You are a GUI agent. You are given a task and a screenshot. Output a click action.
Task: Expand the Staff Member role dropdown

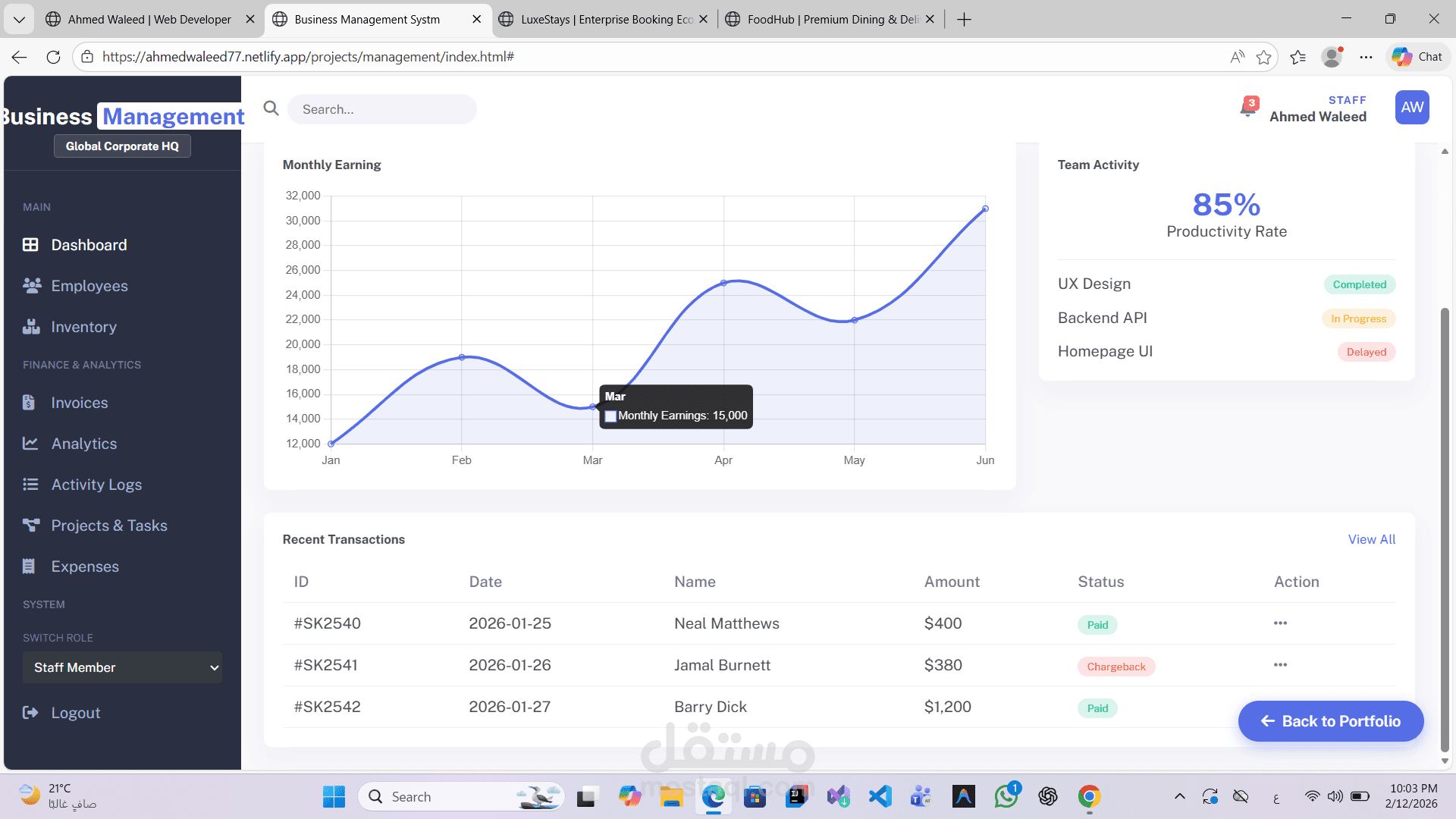pos(122,667)
